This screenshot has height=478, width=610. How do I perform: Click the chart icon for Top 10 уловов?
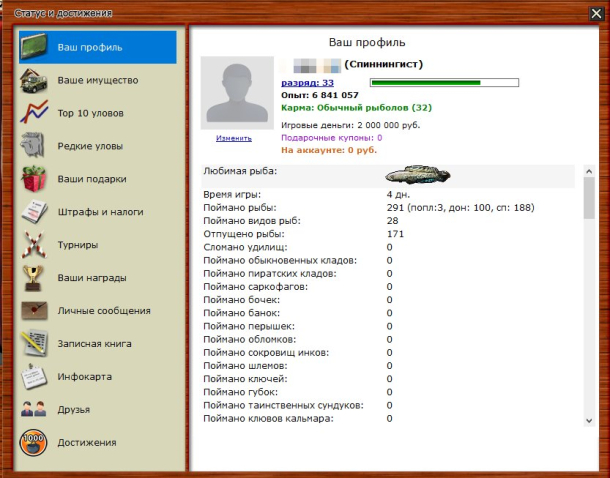[35, 113]
